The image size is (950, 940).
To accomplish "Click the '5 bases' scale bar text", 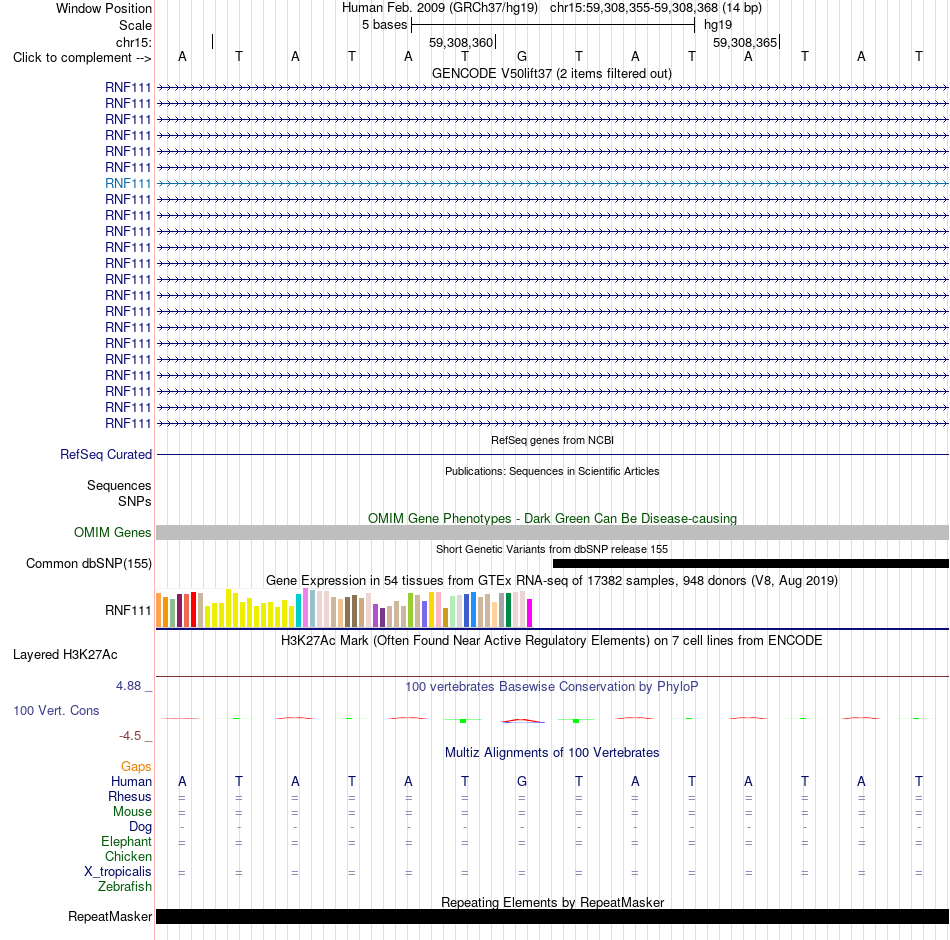I will pyautogui.click(x=385, y=25).
